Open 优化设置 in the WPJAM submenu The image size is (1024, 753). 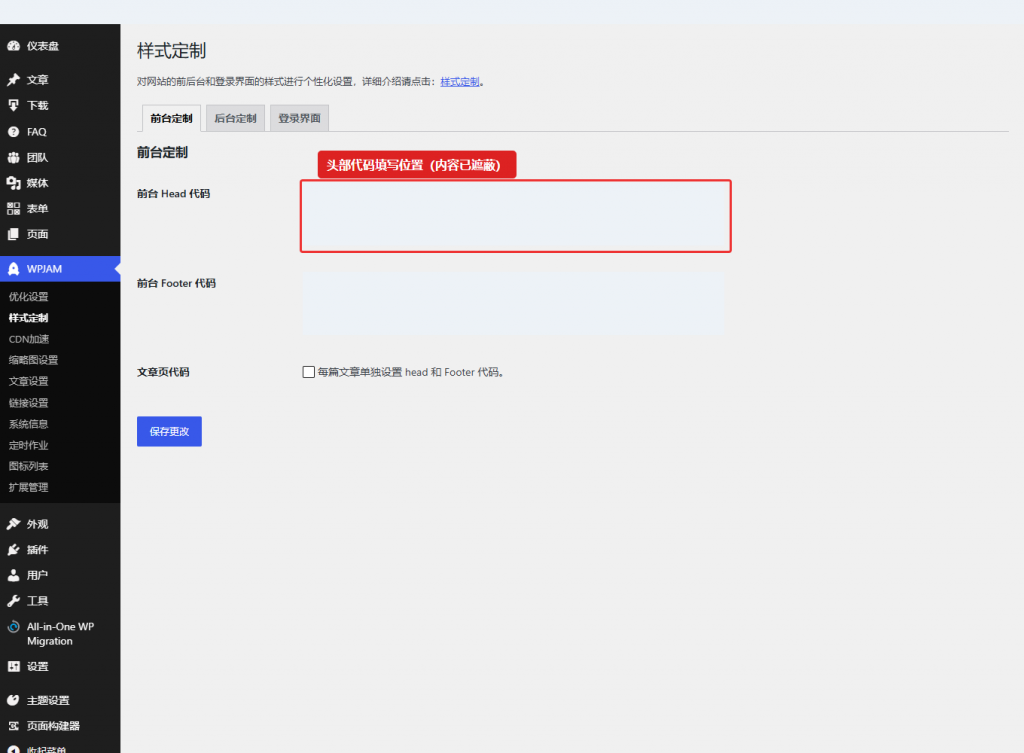tap(29, 296)
